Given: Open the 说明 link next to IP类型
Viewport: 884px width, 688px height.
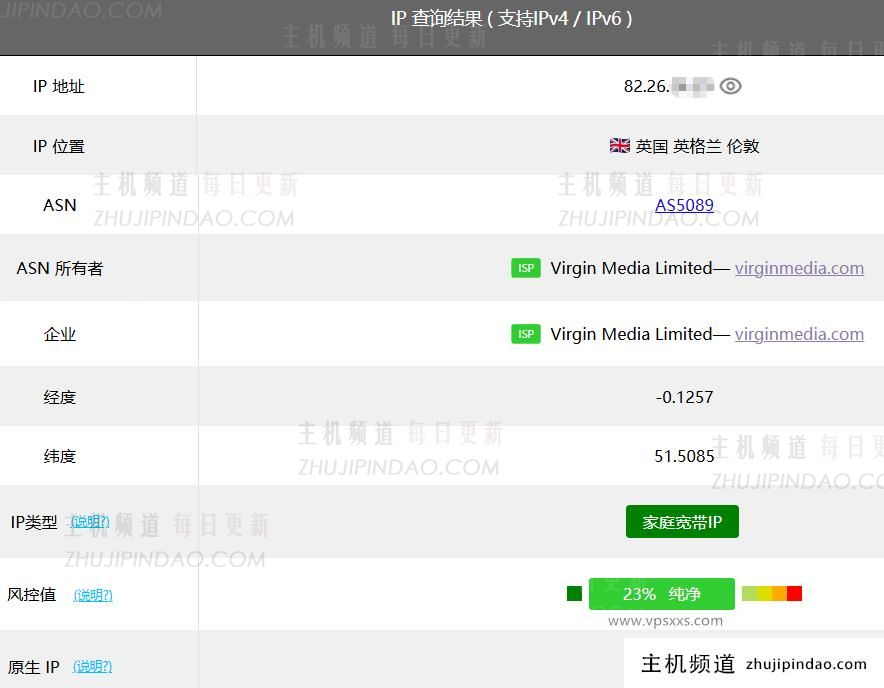Looking at the screenshot, I should click(90, 521).
